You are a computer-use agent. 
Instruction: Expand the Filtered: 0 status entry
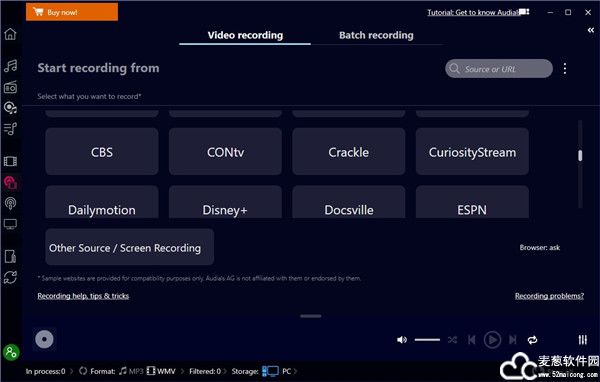205,371
